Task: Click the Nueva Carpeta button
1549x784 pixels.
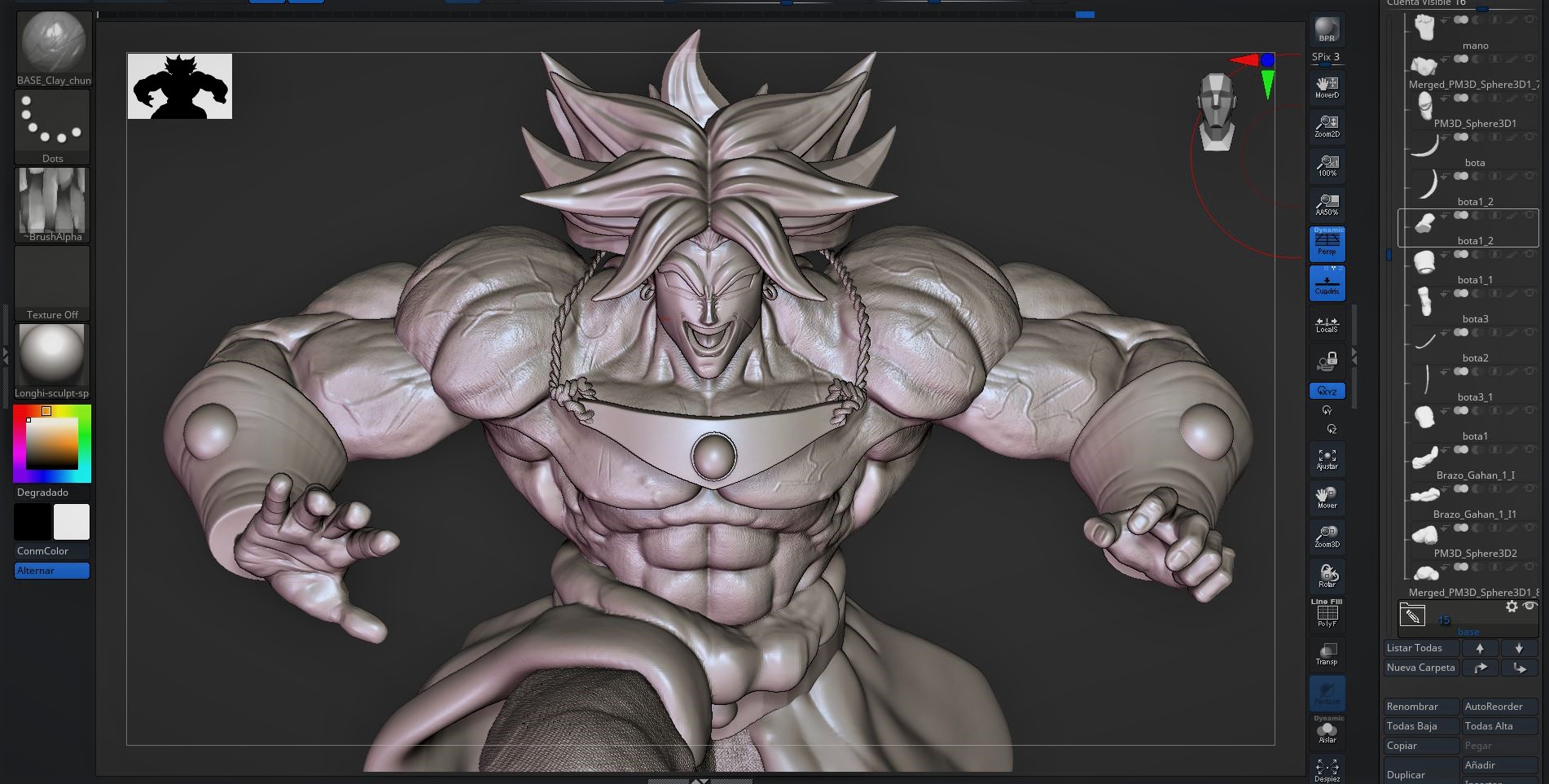Action: click(x=1421, y=668)
